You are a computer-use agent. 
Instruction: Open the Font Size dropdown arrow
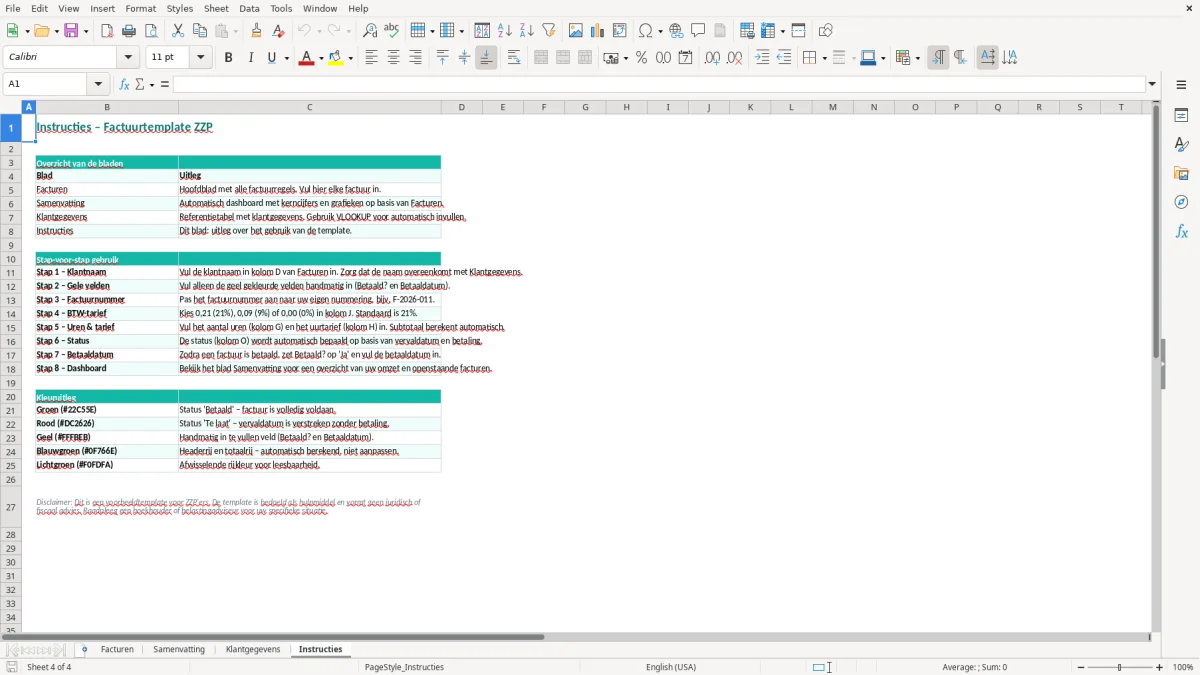201,58
